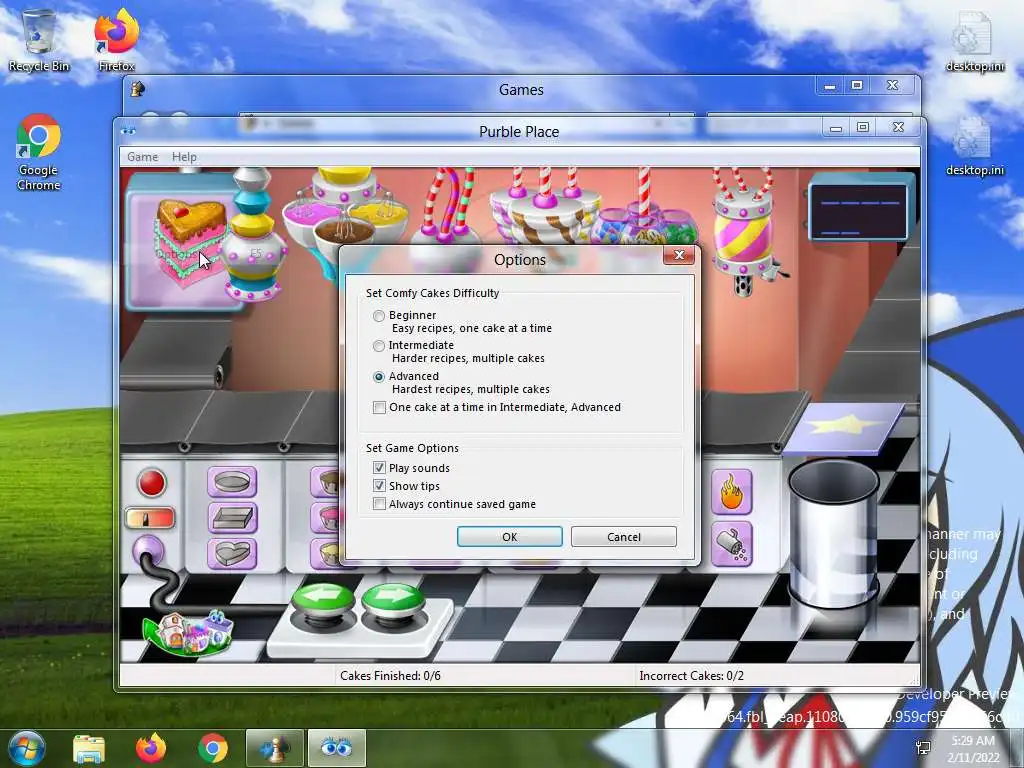This screenshot has height=768, width=1024.
Task: Click the green right arrow conveyor button
Action: (x=392, y=600)
